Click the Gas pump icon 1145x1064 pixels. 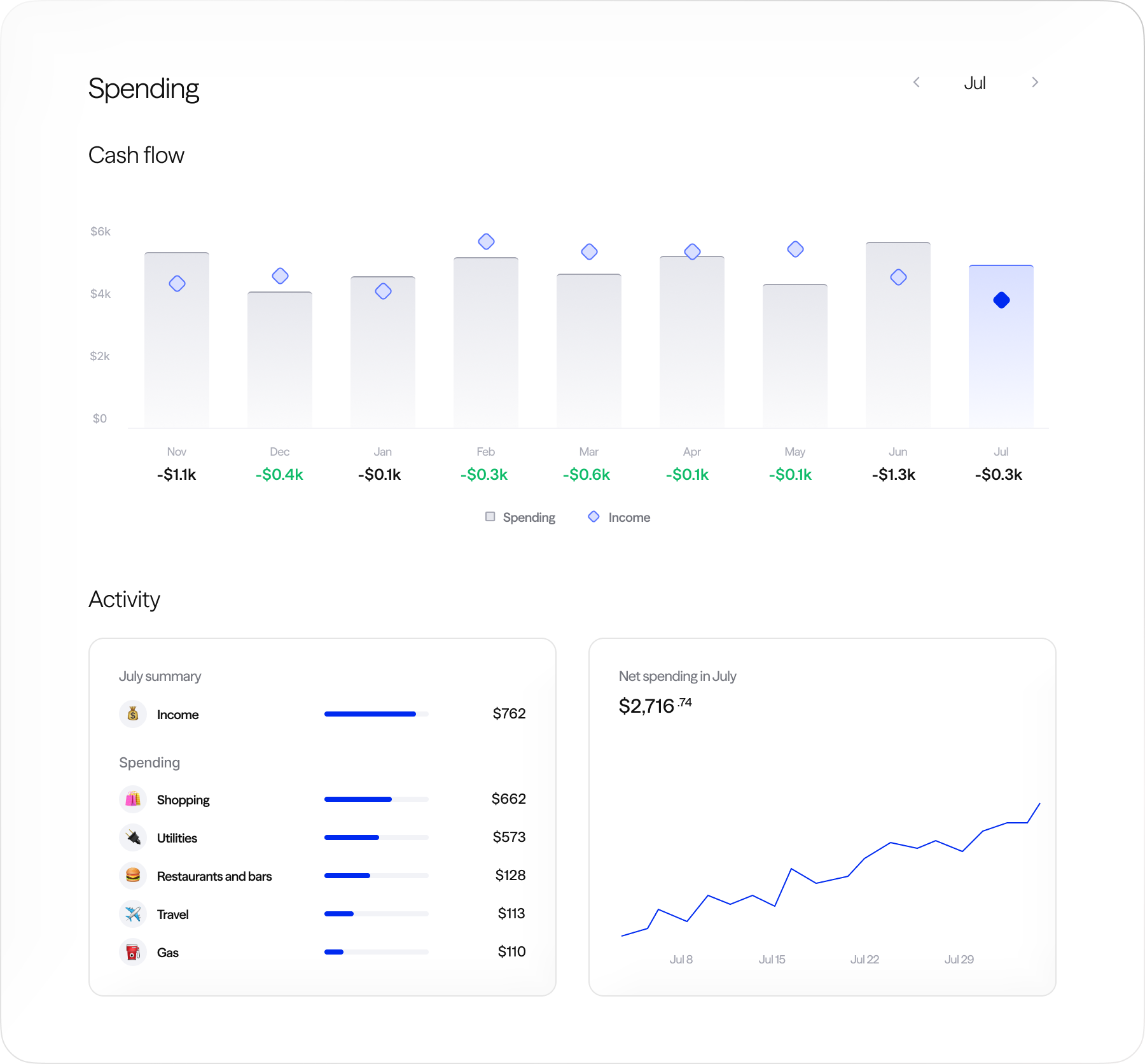click(133, 952)
